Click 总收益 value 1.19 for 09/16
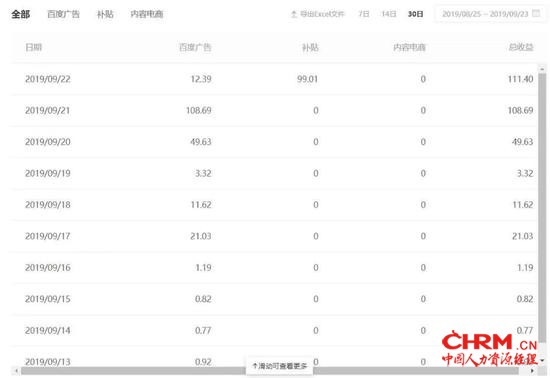 (x=525, y=268)
